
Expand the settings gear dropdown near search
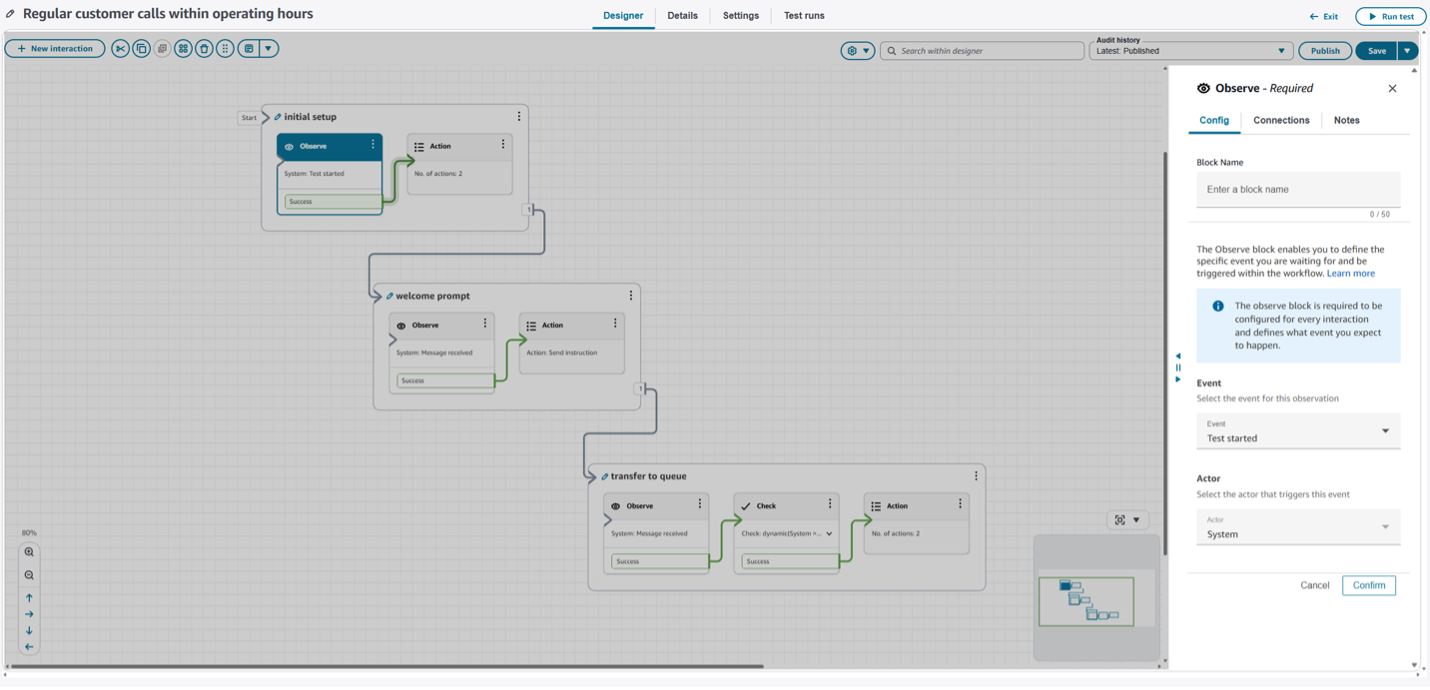tap(857, 50)
